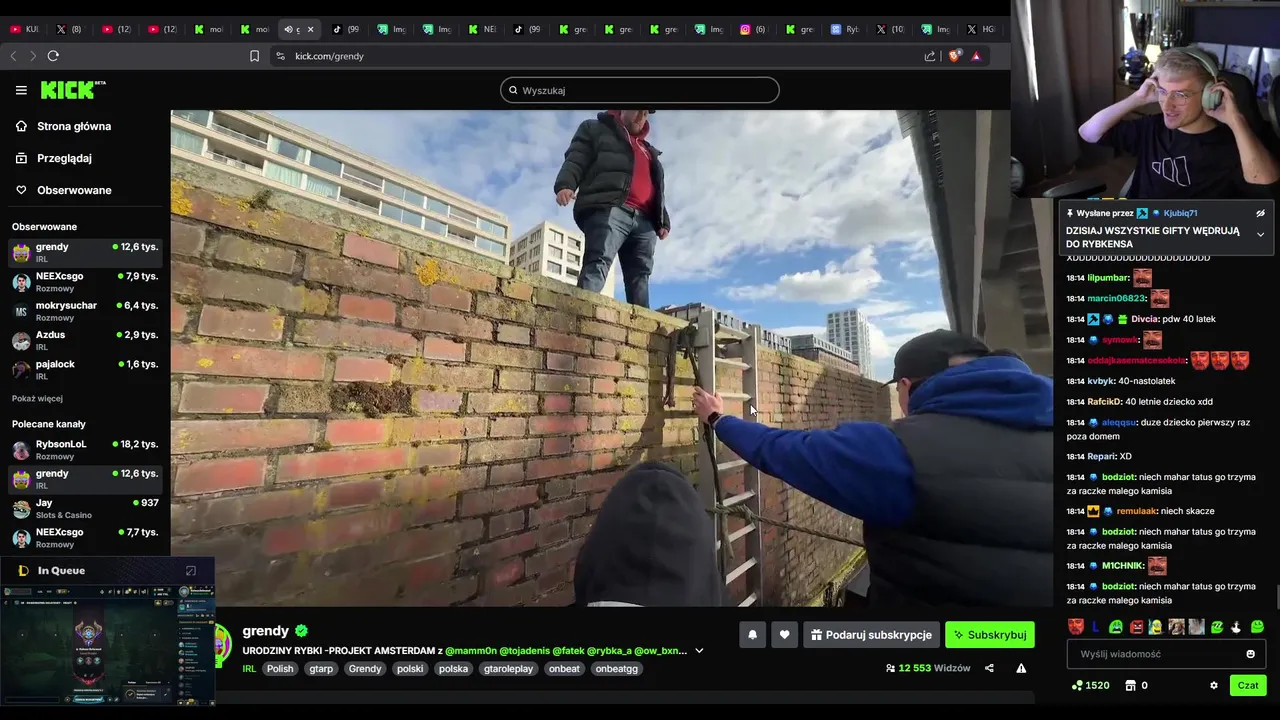
Task: Select the Polish tag
Action: tap(280, 668)
